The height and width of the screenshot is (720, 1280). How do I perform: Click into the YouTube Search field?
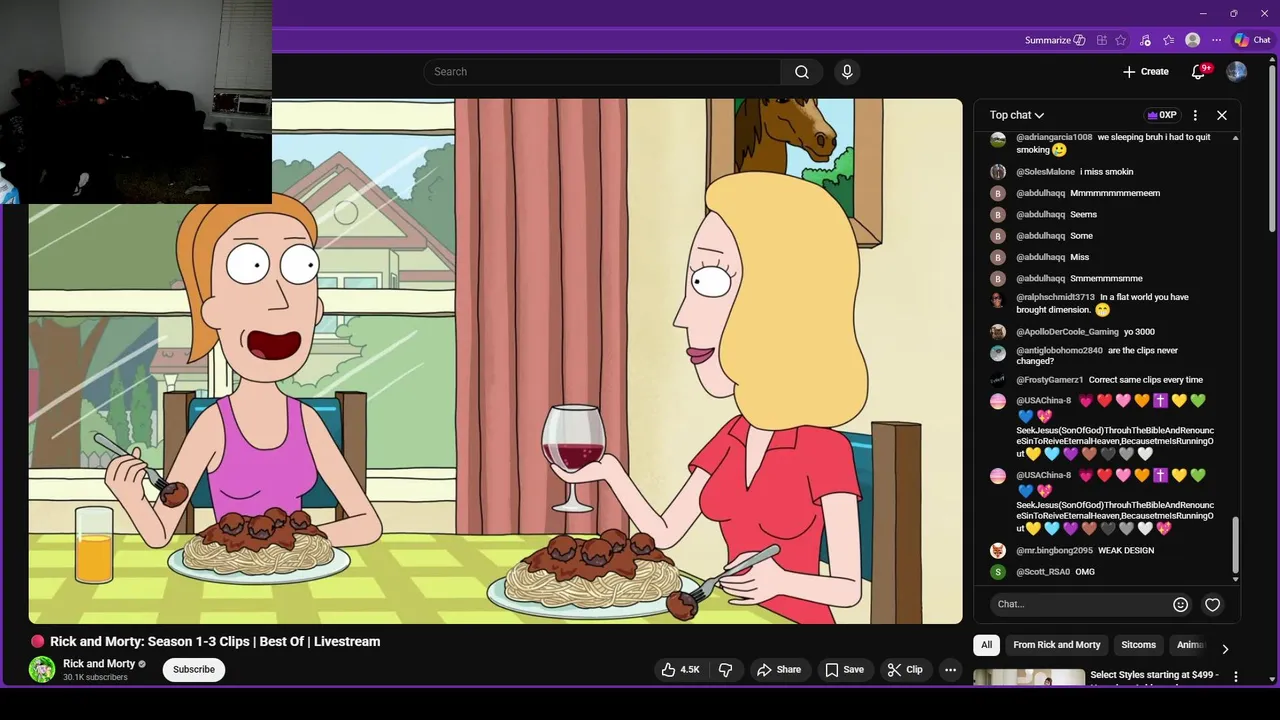pyautogui.click(x=602, y=72)
